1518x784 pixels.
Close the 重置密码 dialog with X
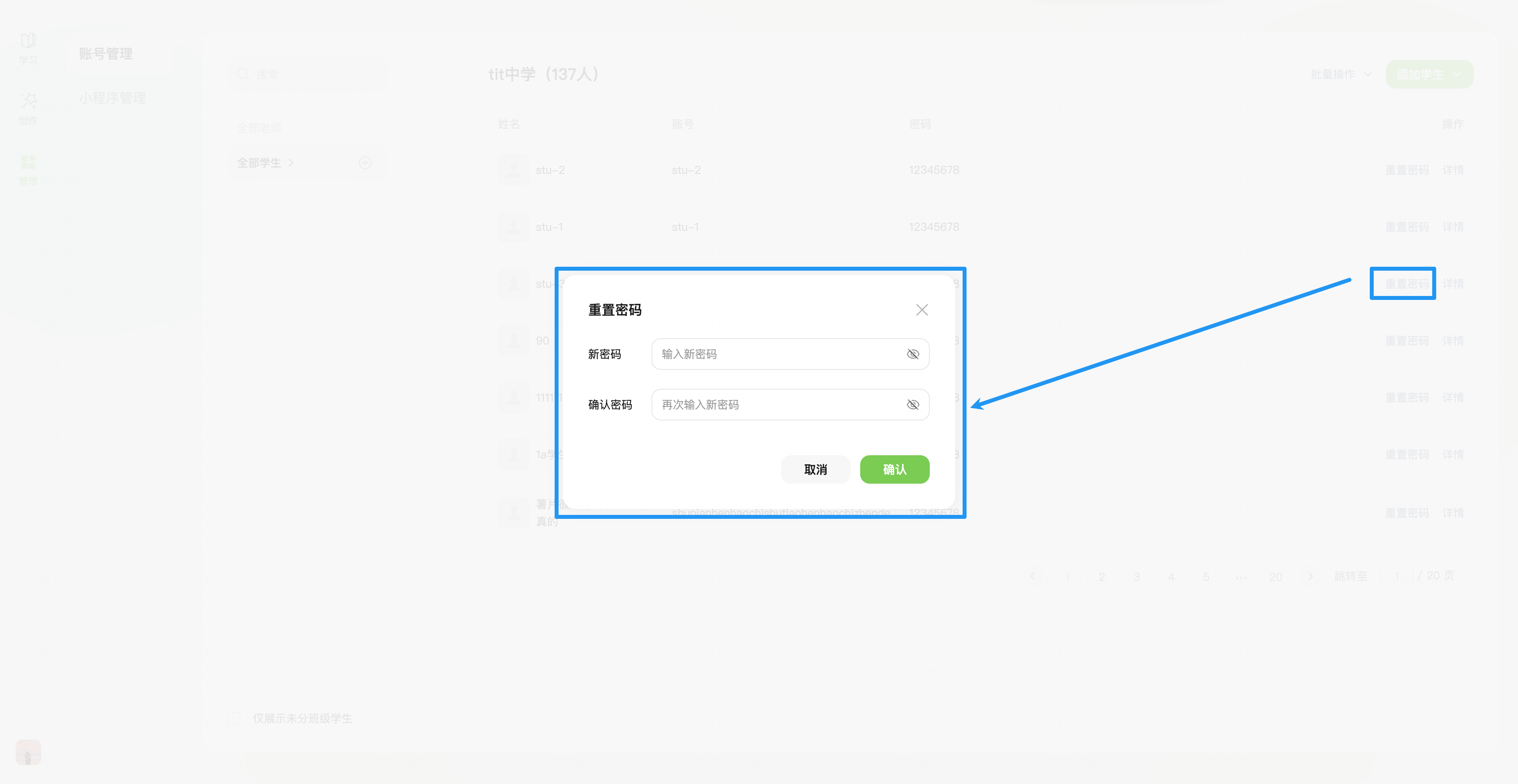921,310
